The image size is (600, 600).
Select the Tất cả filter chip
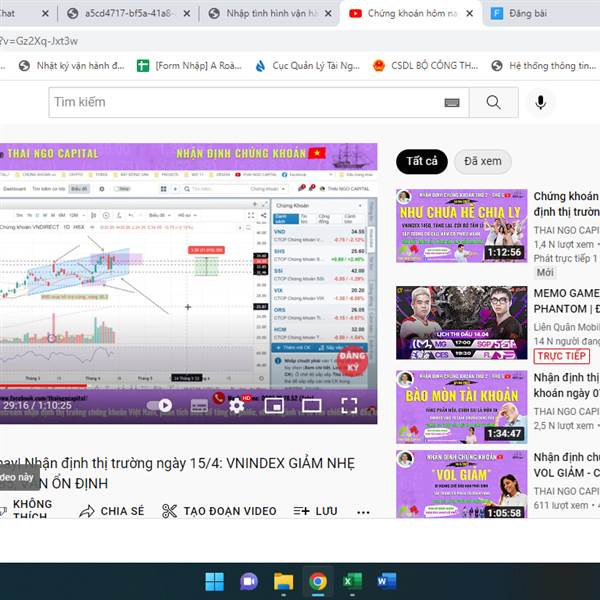point(422,161)
